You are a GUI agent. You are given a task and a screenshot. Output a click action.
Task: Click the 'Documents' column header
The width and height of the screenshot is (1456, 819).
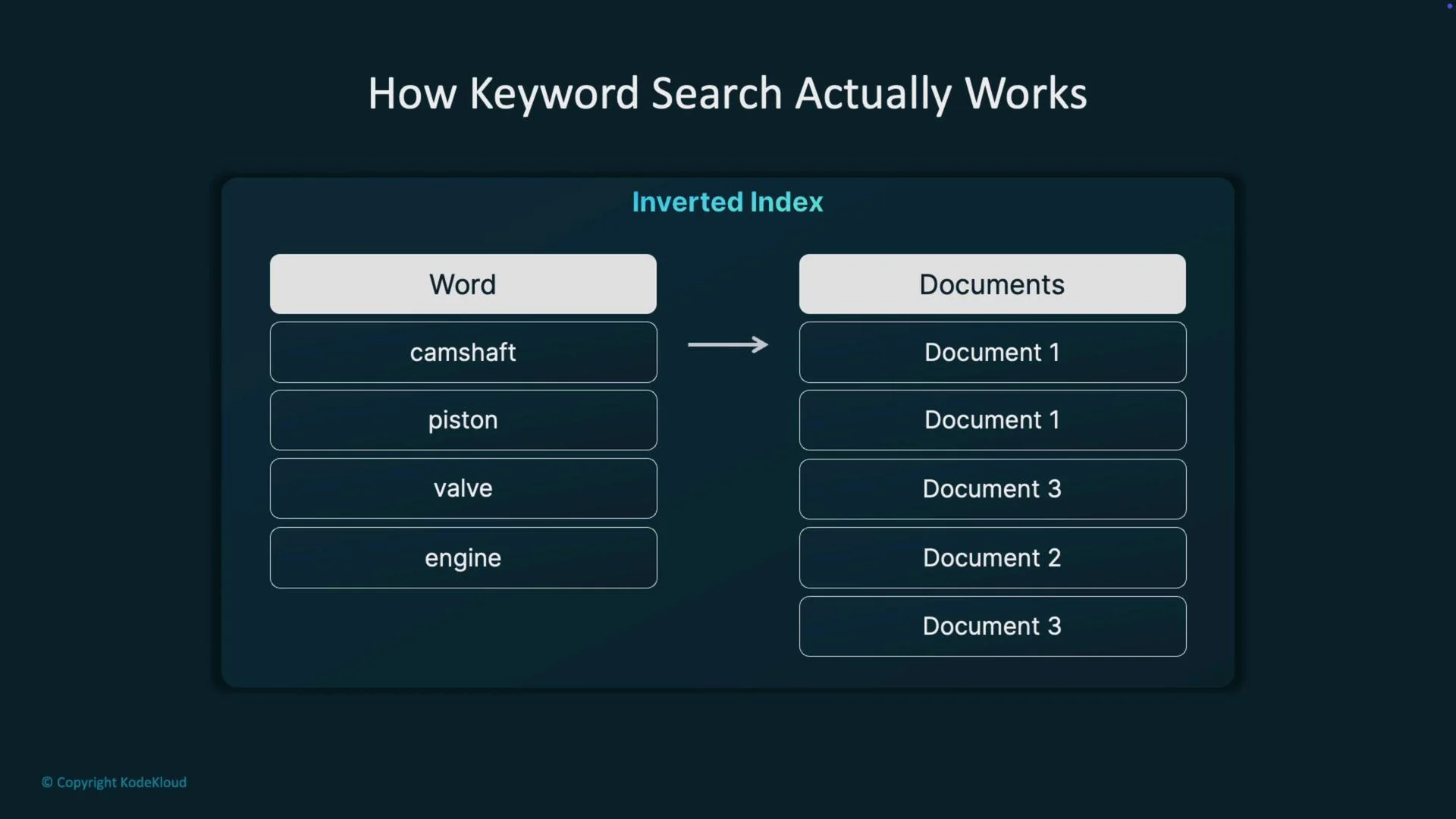coord(992,284)
